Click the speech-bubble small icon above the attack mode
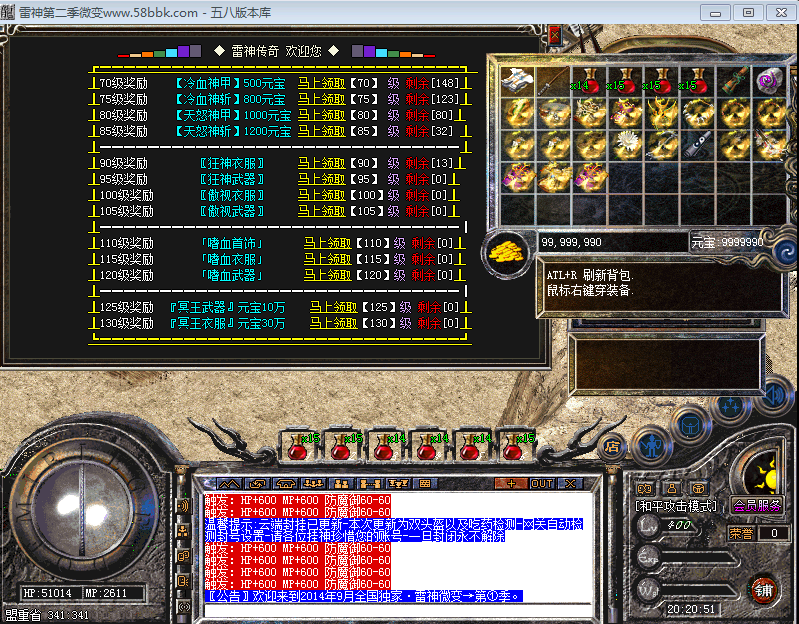Screen dimensions: 799x624 tap(645, 489)
